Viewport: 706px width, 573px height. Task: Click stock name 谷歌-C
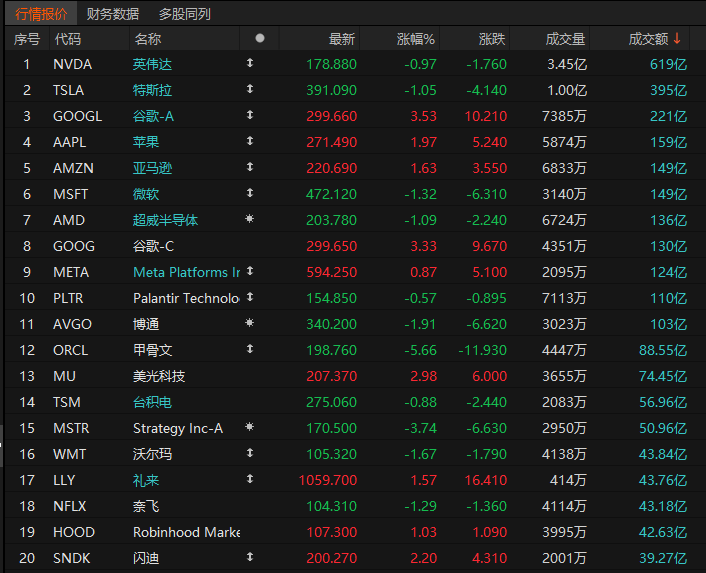click(153, 246)
